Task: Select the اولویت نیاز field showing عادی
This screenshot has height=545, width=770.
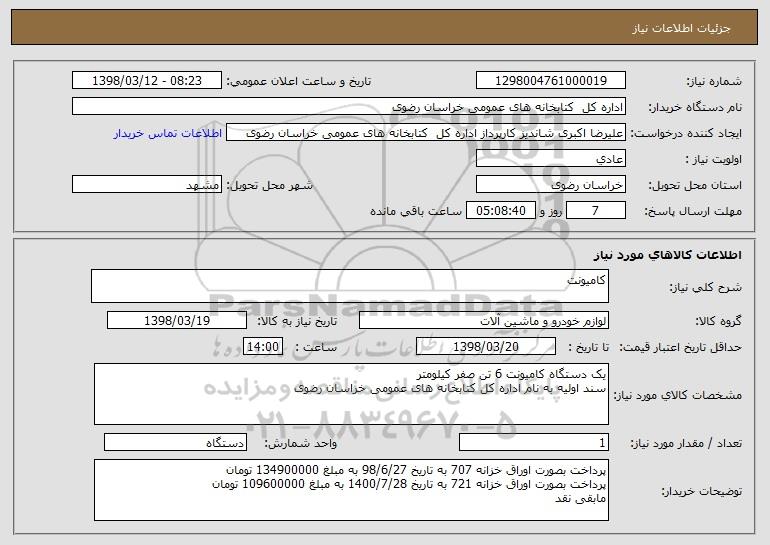Action: (551, 158)
